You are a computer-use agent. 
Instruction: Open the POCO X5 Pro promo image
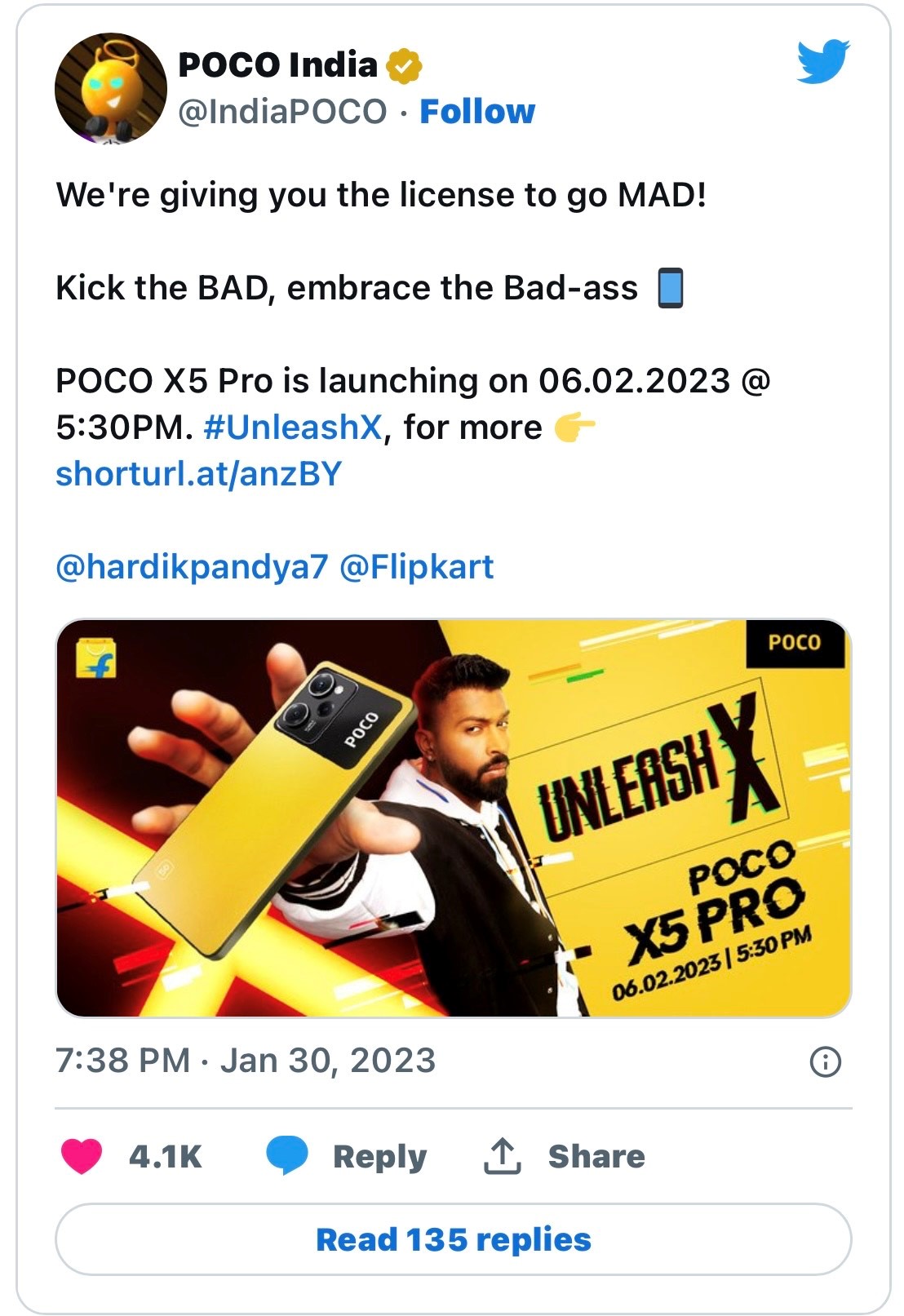tap(453, 818)
